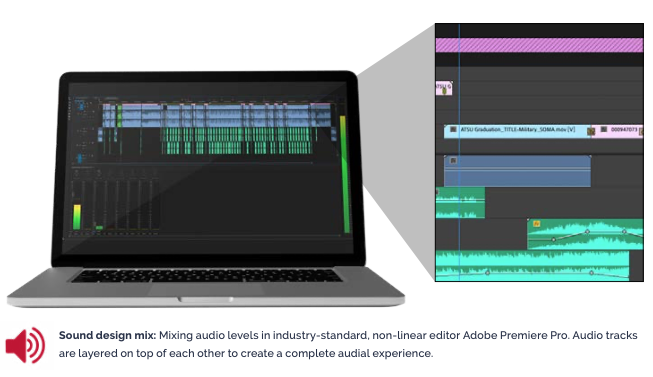The height and width of the screenshot is (377, 653).
Task: Click middle volume keyframe on green fx audio clip
Action: (588, 231)
